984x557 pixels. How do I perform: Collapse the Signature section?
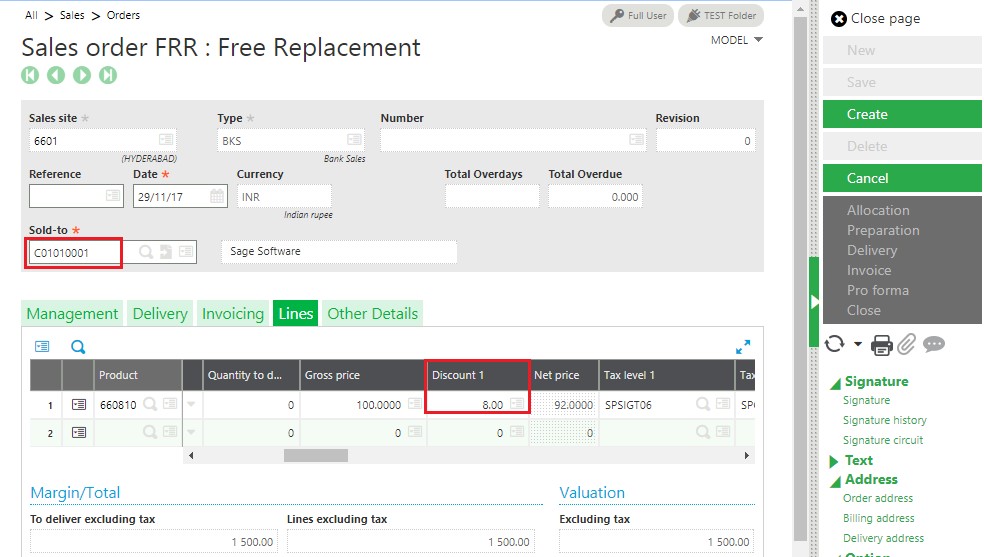click(835, 382)
